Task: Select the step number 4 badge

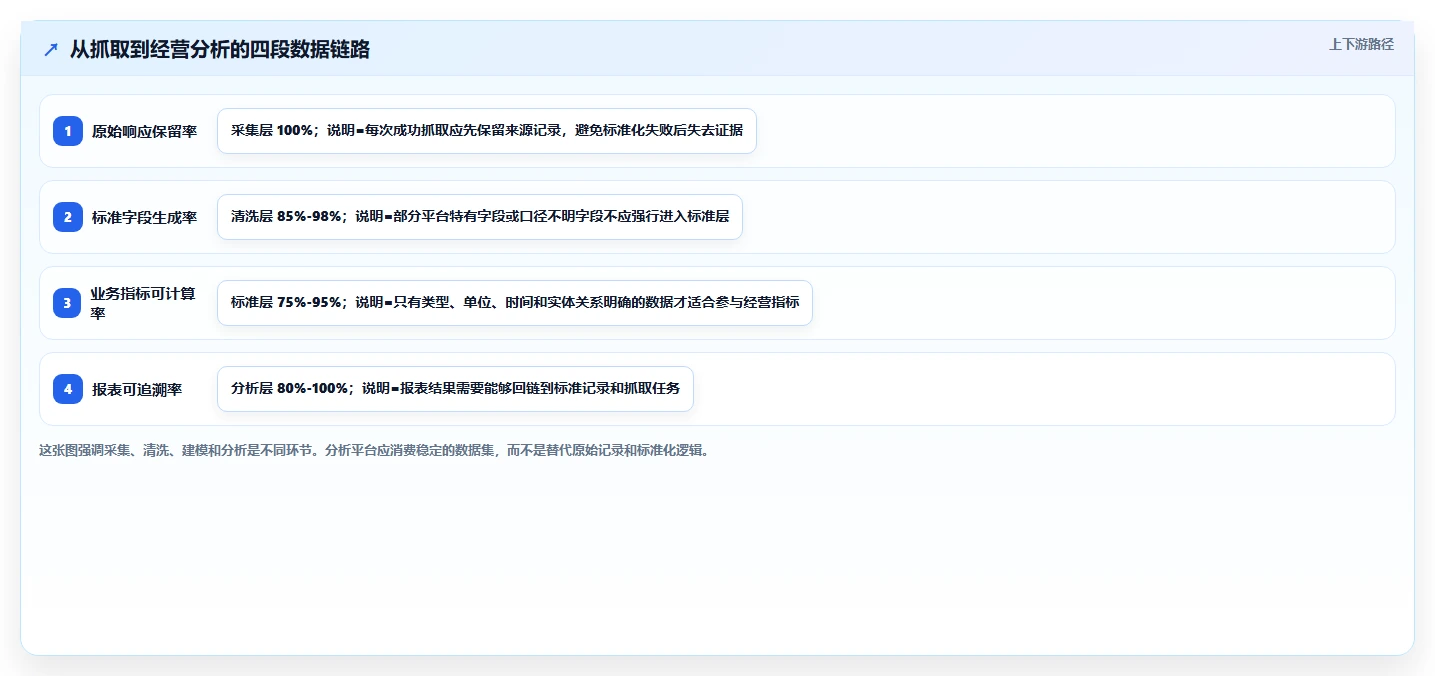Action: (x=68, y=389)
